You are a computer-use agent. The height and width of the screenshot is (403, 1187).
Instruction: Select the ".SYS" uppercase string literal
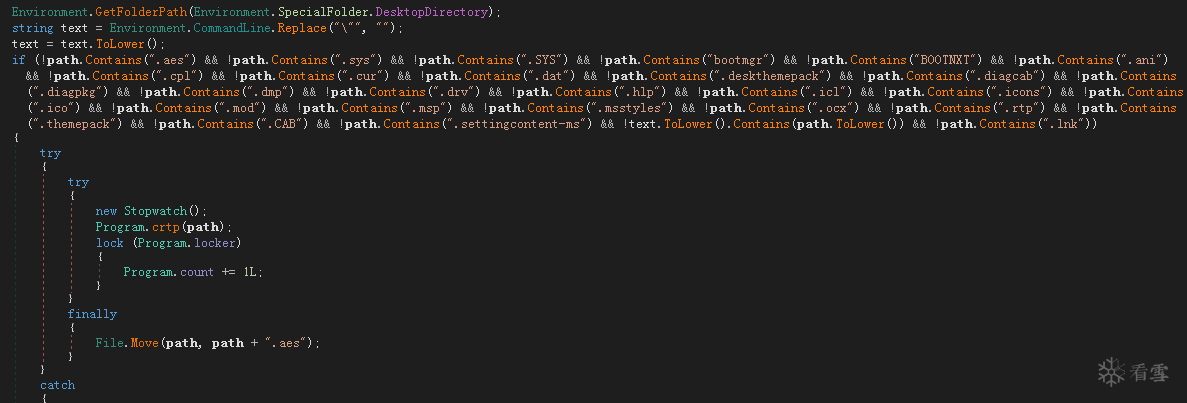(544, 60)
